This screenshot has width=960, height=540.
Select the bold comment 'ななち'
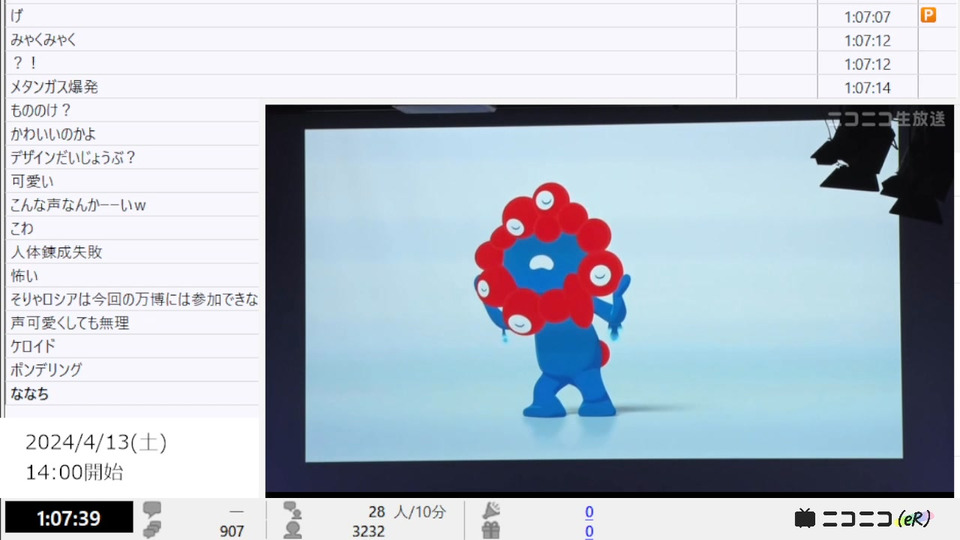coord(29,394)
